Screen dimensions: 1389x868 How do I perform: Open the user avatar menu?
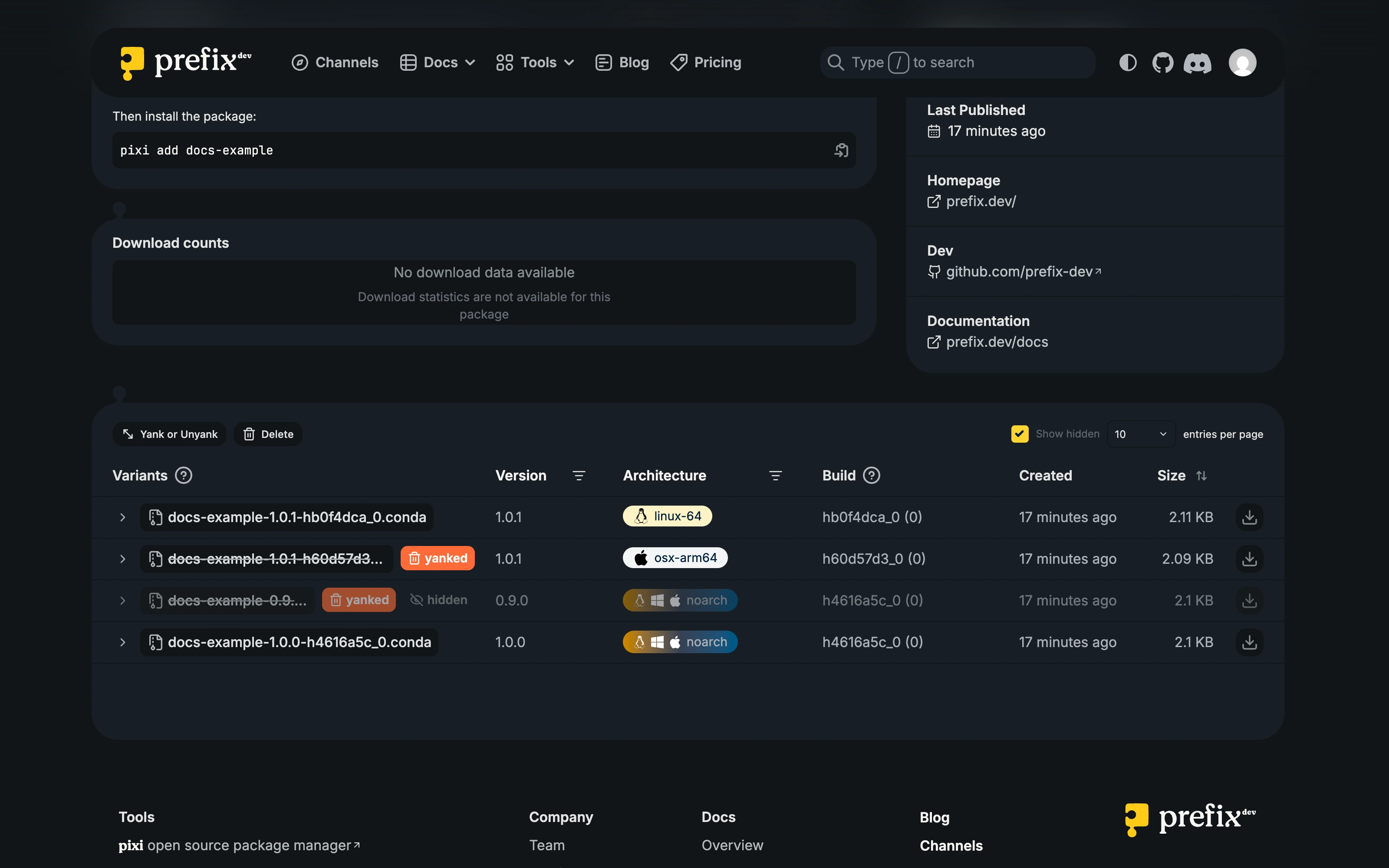pos(1242,62)
